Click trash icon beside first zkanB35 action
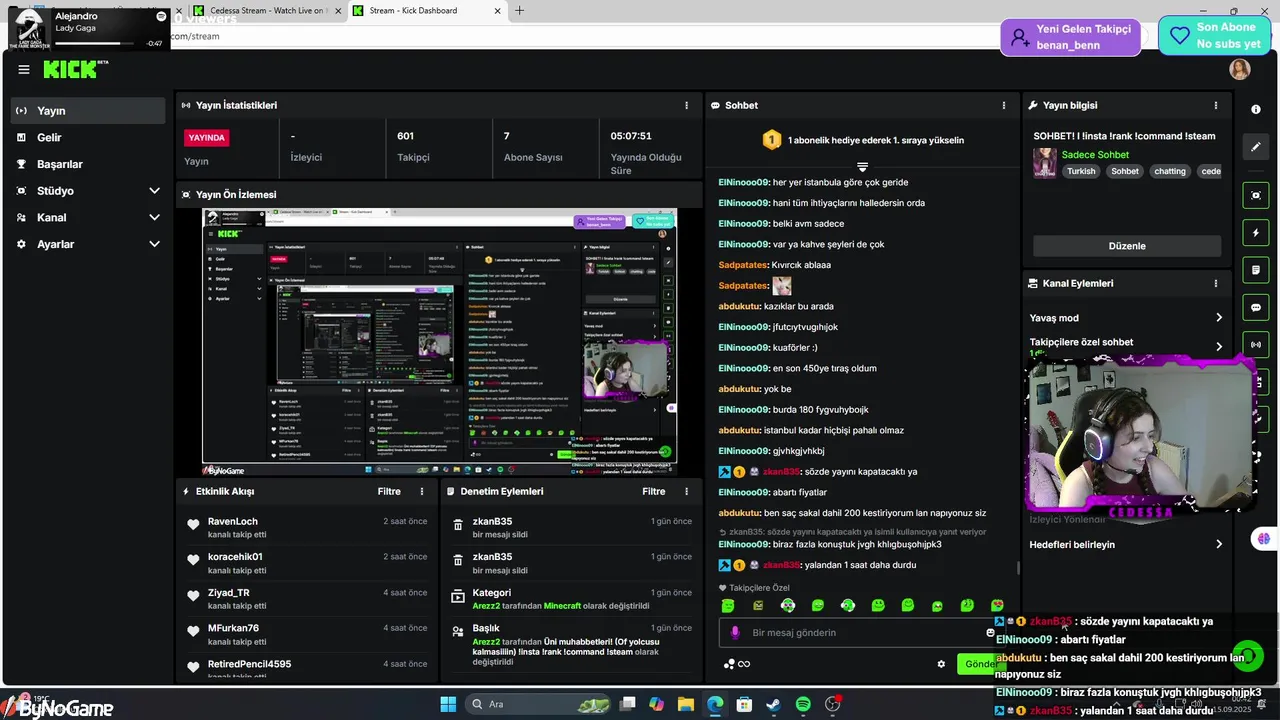The height and width of the screenshot is (720, 1280). point(458,525)
